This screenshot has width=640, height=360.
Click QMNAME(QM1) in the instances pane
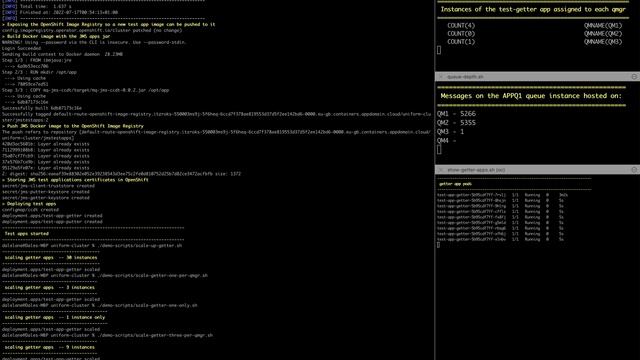(x=603, y=25)
